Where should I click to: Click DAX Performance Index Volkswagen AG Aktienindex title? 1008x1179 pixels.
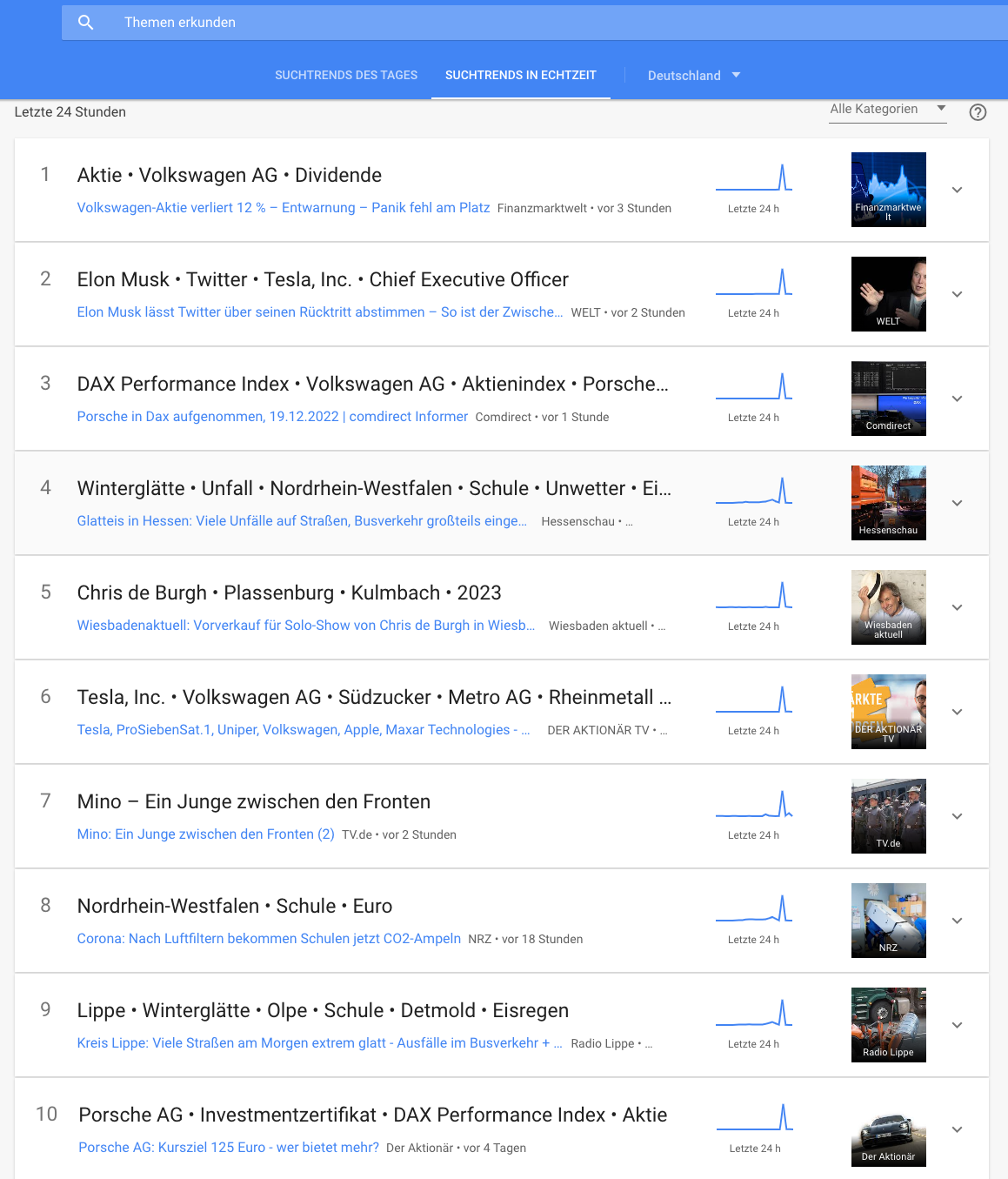pos(373,384)
